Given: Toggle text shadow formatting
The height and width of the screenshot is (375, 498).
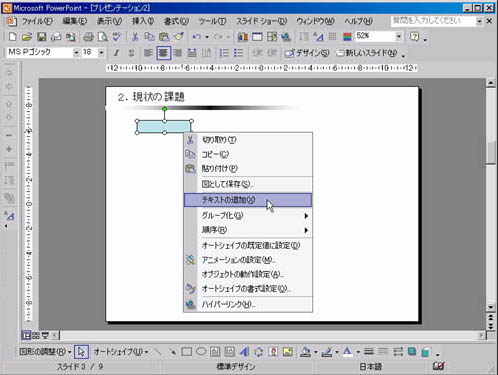Looking at the screenshot, I should point(131,53).
